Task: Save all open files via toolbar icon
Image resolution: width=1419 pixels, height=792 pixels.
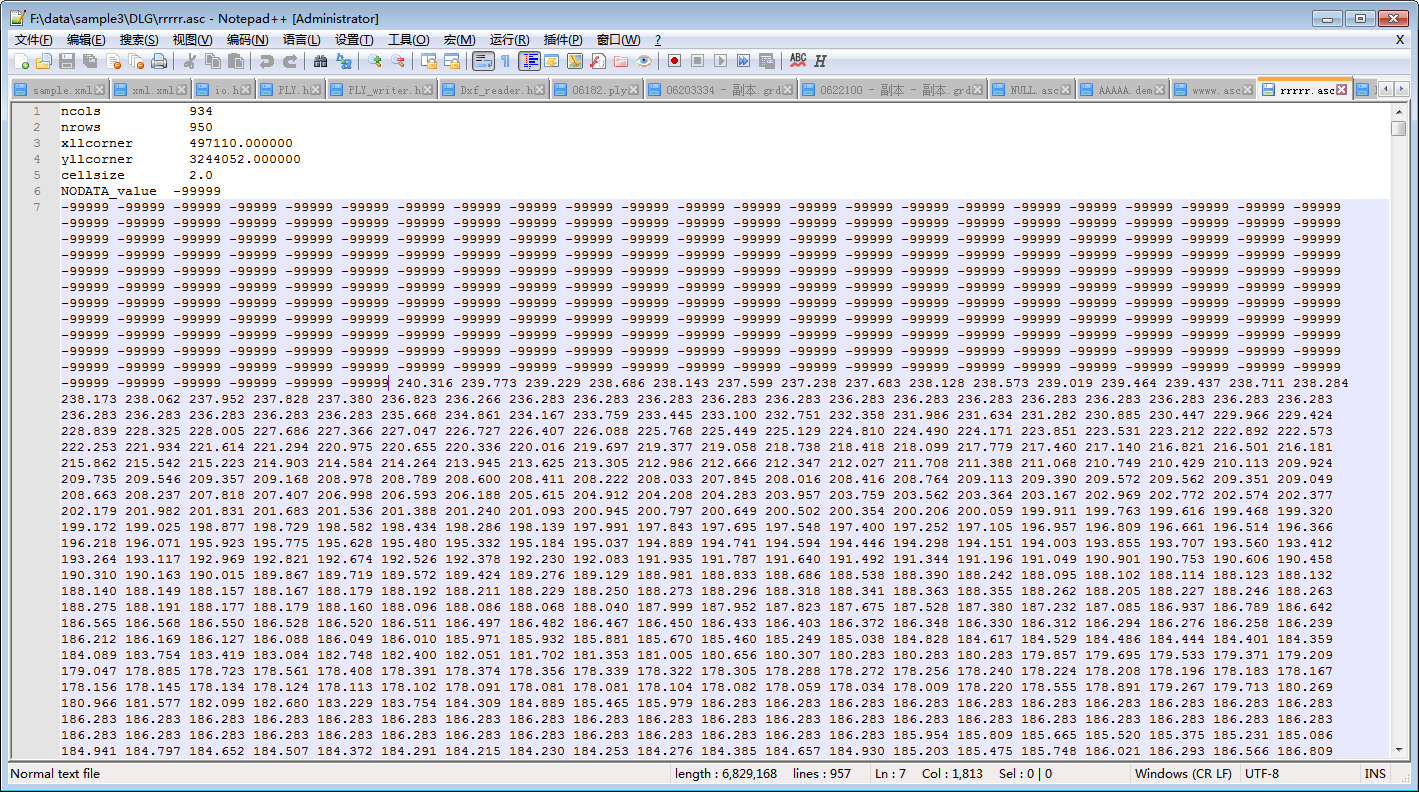Action: 90,61
